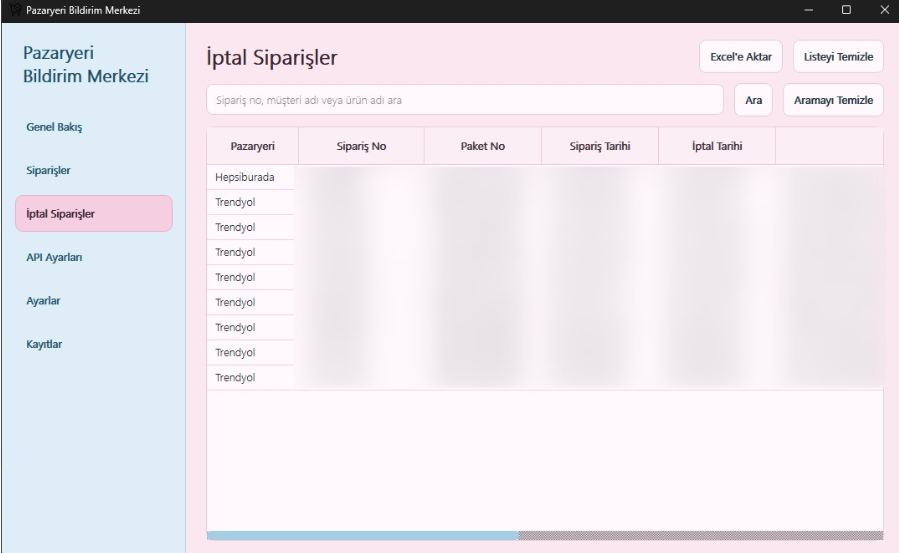Click the shopping cart app icon in title bar
This screenshot has width=899, height=553.
point(15,10)
